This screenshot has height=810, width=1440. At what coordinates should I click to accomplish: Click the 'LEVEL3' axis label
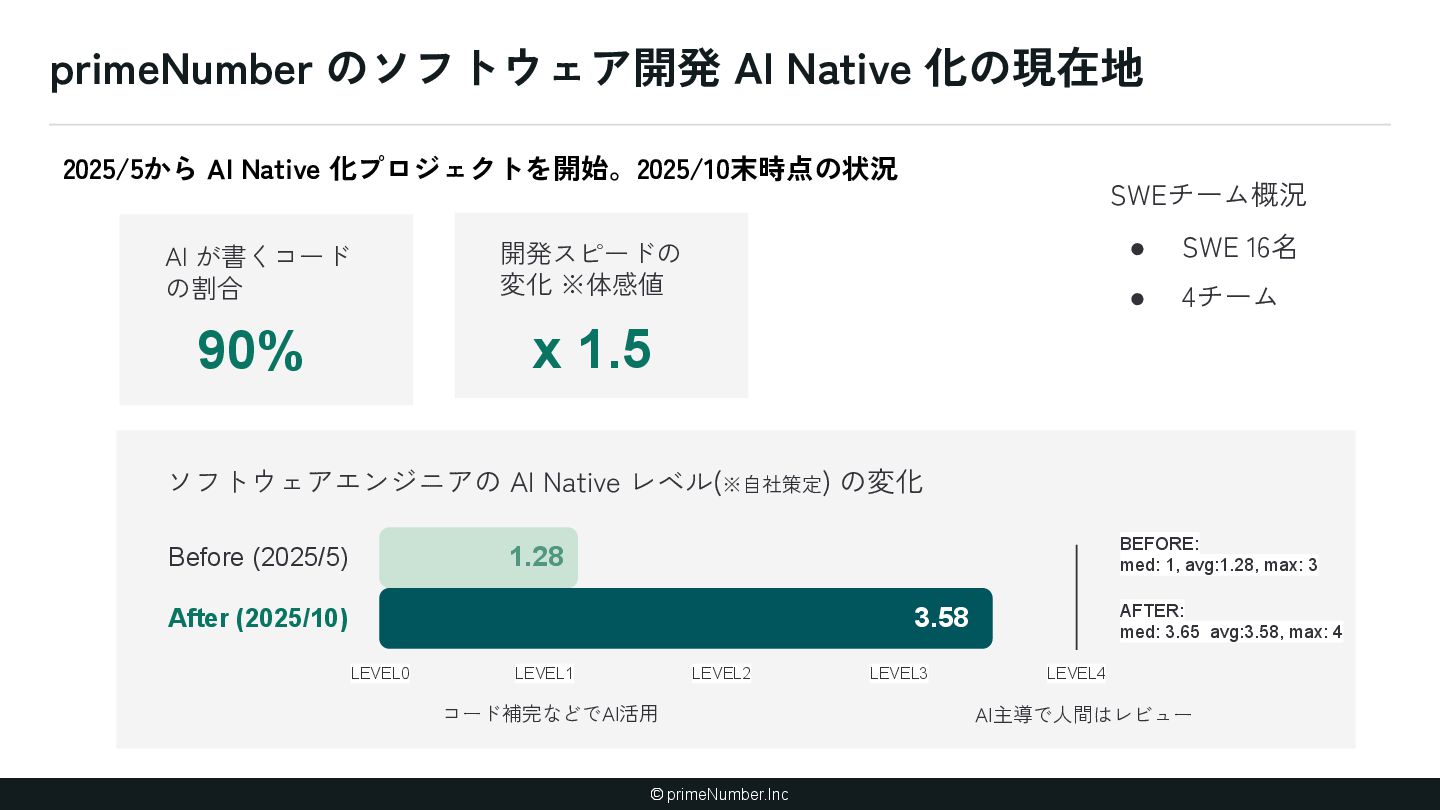pyautogui.click(x=899, y=673)
